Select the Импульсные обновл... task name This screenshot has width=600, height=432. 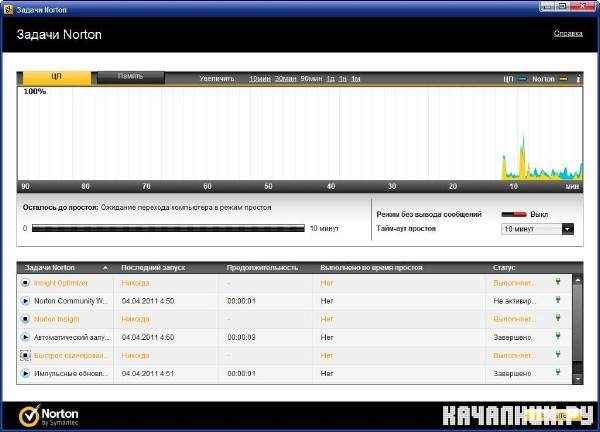[x=71, y=373]
